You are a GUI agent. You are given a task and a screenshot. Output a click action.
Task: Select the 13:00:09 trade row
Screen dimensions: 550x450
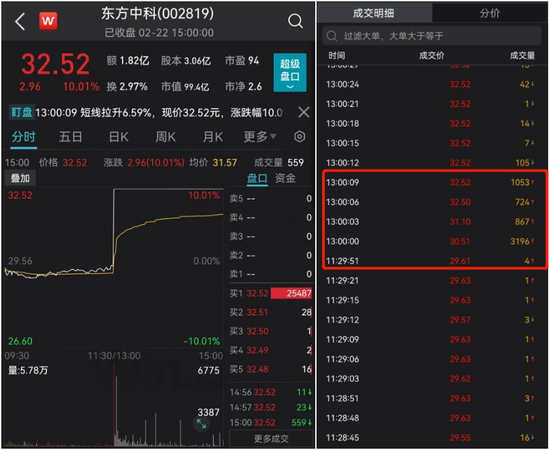[432, 182]
